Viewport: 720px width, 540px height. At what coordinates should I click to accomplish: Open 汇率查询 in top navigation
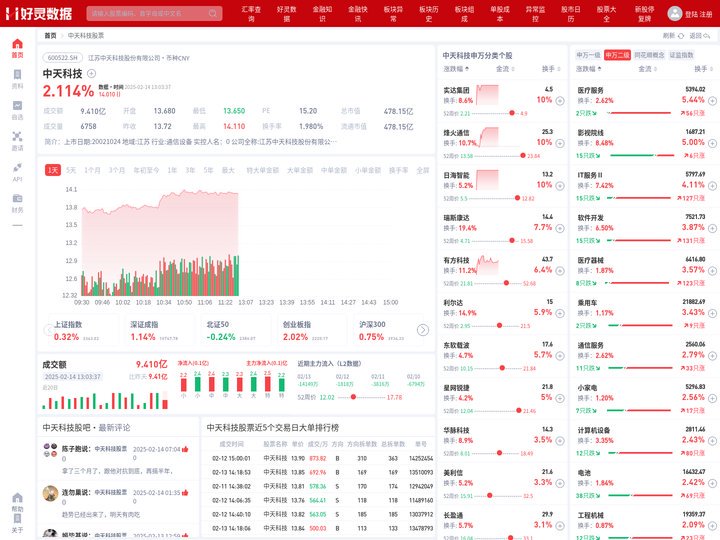(x=251, y=14)
